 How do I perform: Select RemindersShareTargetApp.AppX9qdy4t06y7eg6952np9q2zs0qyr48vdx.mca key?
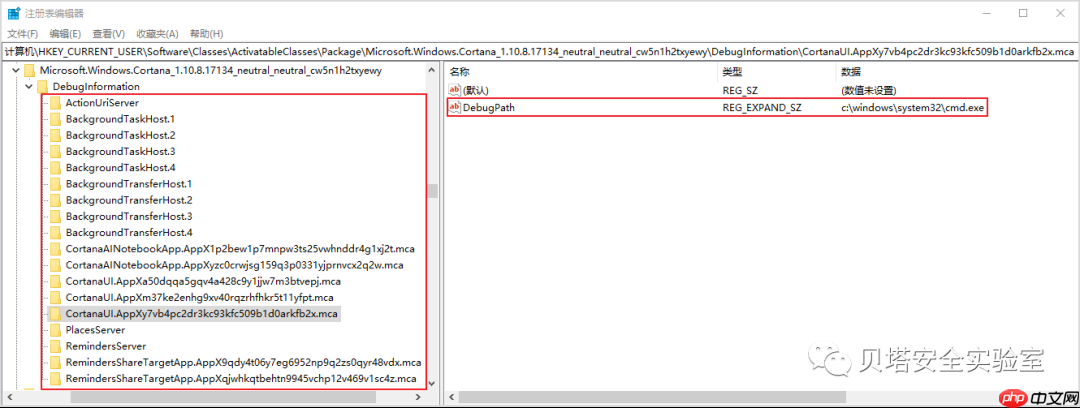[244, 362]
